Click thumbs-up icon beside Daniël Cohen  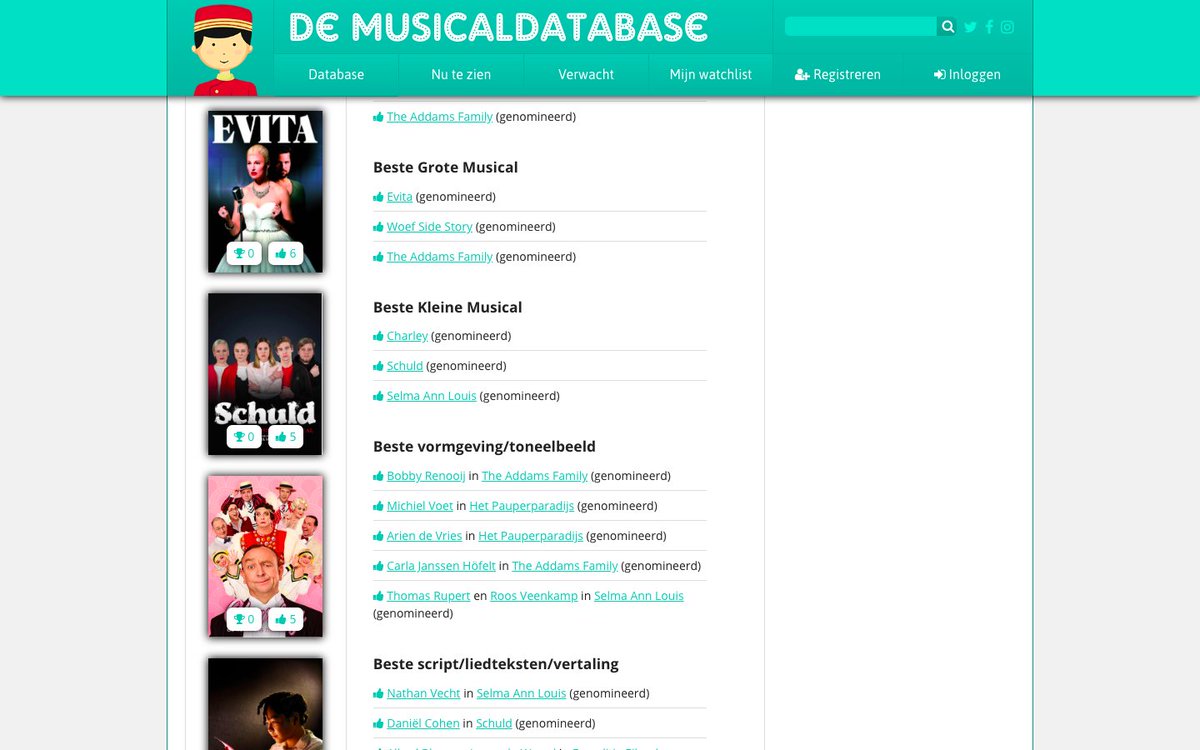pyautogui.click(x=379, y=724)
